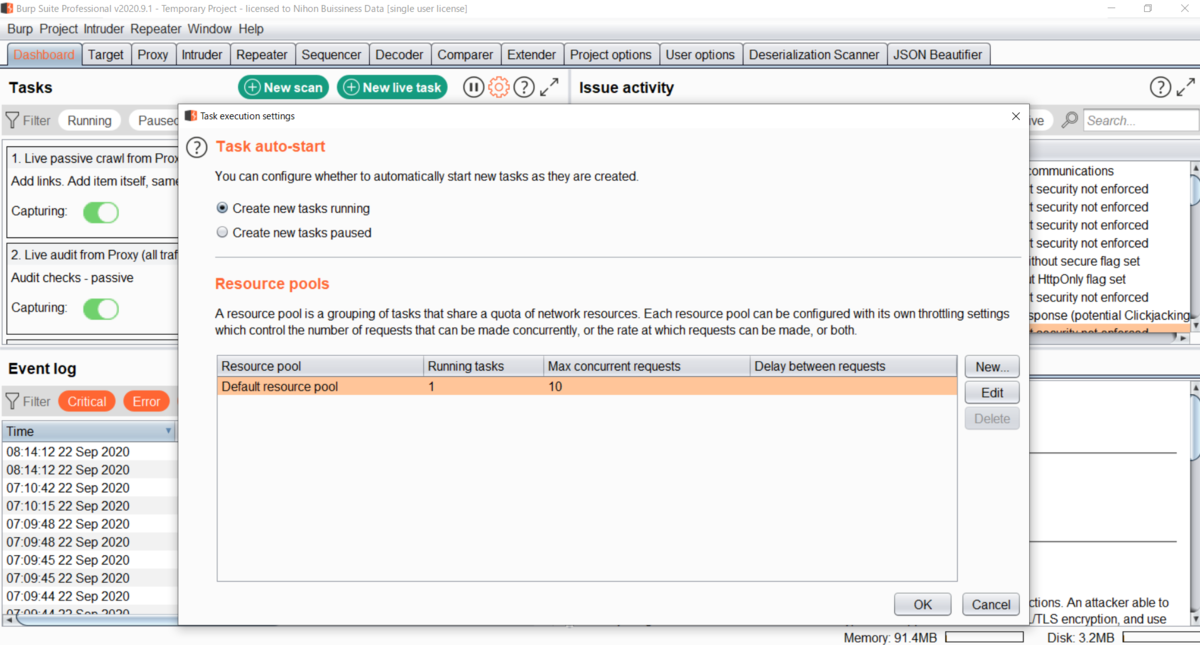Viewport: 1200px width, 645px height.
Task: Click the Memory usage bar in status bar
Action: pos(983,637)
